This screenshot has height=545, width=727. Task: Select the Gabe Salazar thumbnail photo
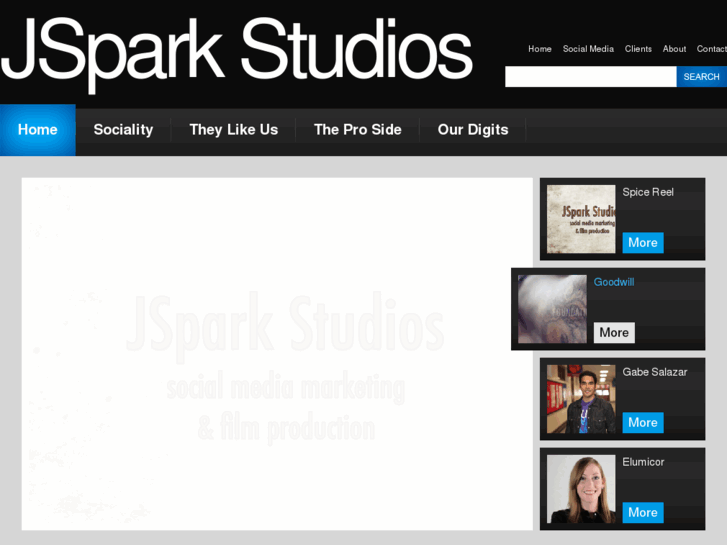tap(581, 399)
